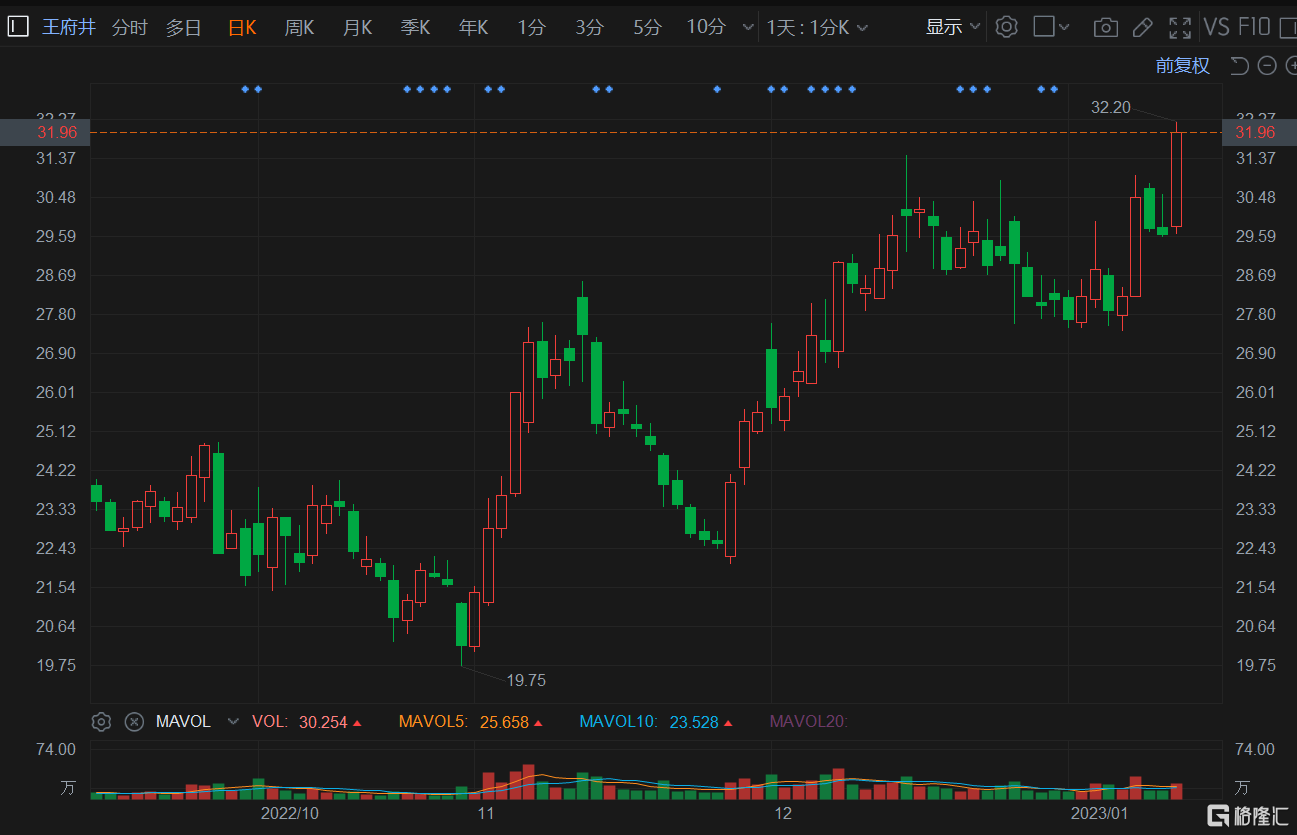
Task: Click the VOL: 30.254 value
Action: click(307, 722)
